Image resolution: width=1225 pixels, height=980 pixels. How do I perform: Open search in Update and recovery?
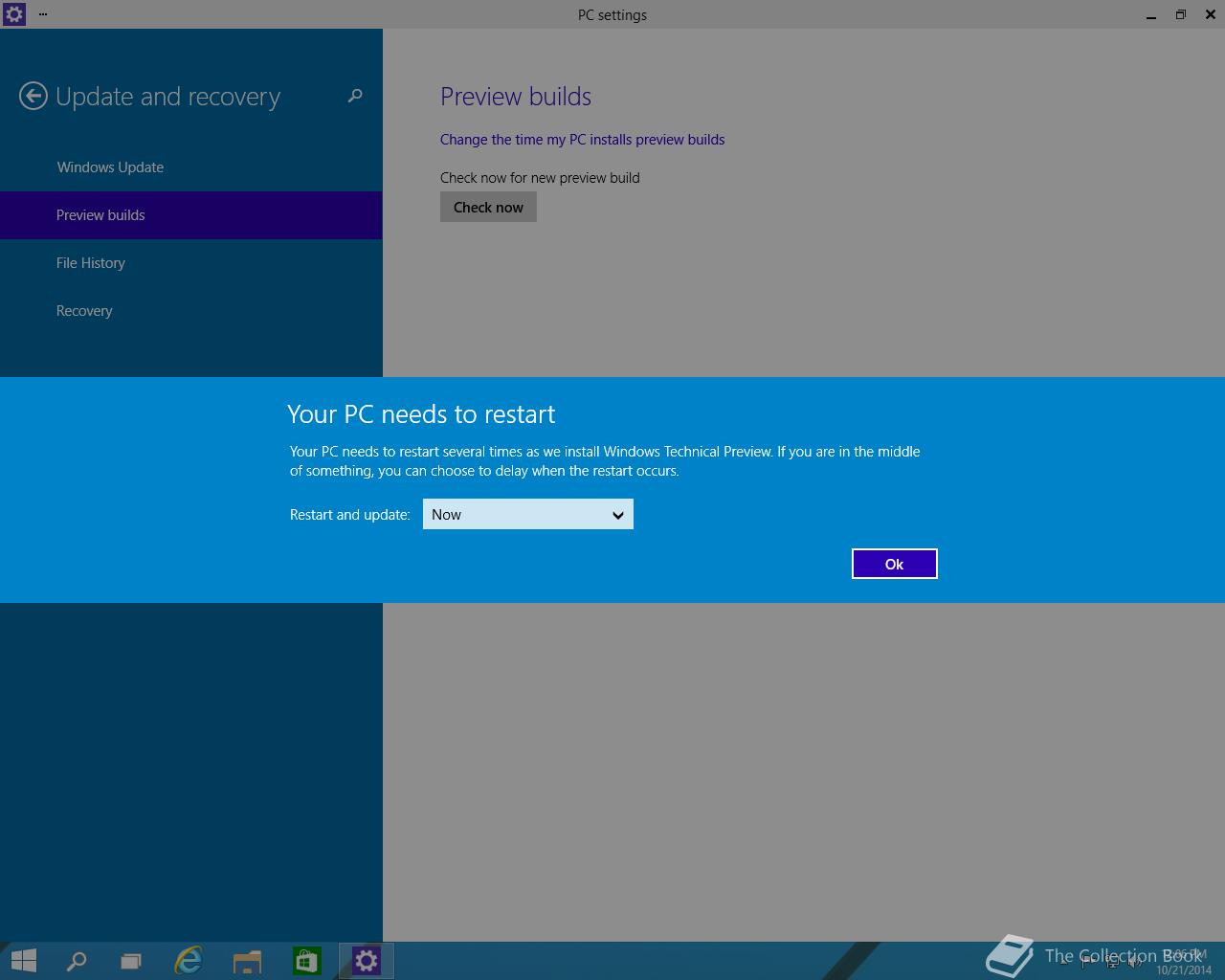355,96
